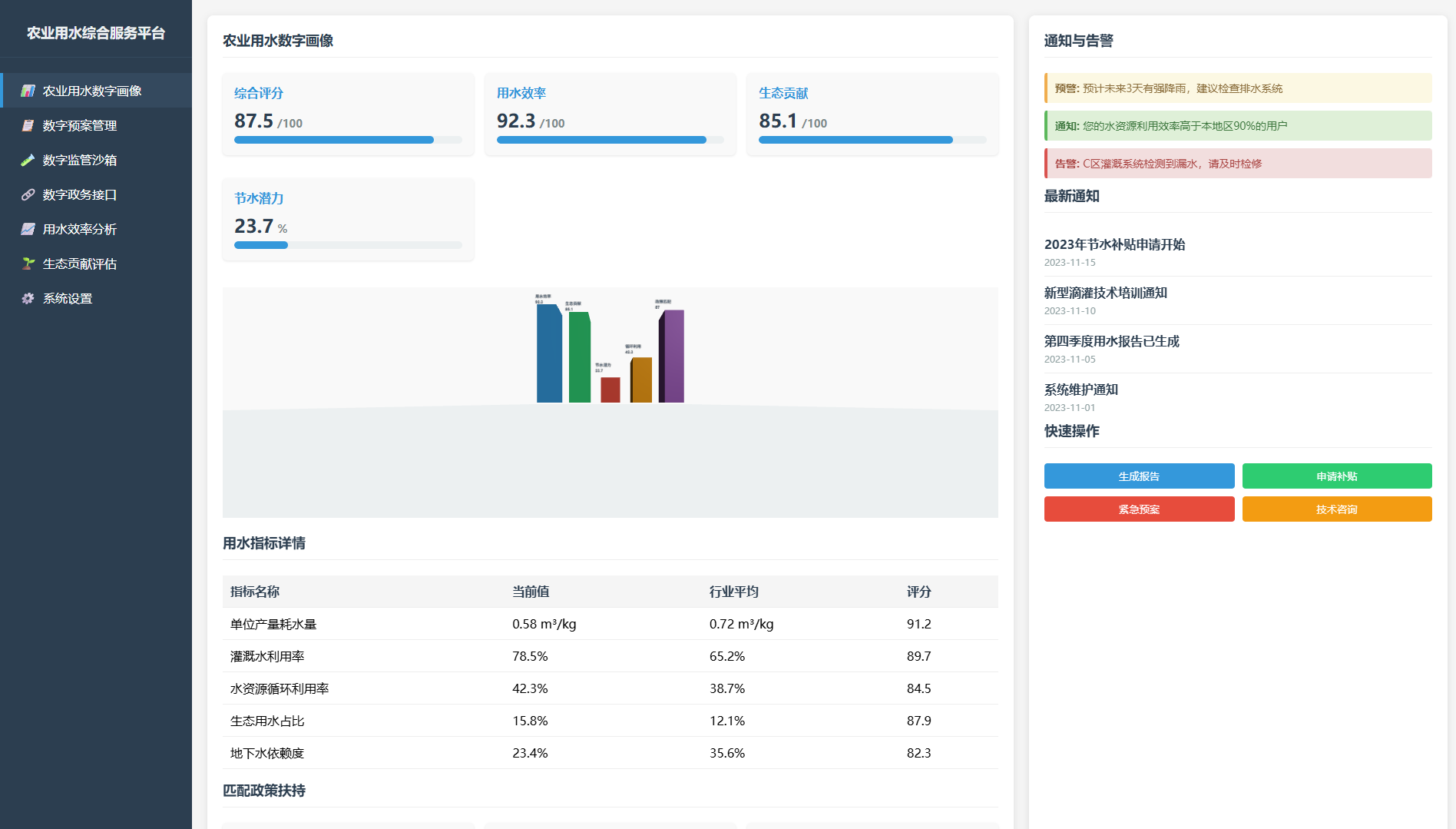Open the 数字预案管理 menu item
Image resolution: width=1456 pixels, height=829 pixels.
click(80, 125)
